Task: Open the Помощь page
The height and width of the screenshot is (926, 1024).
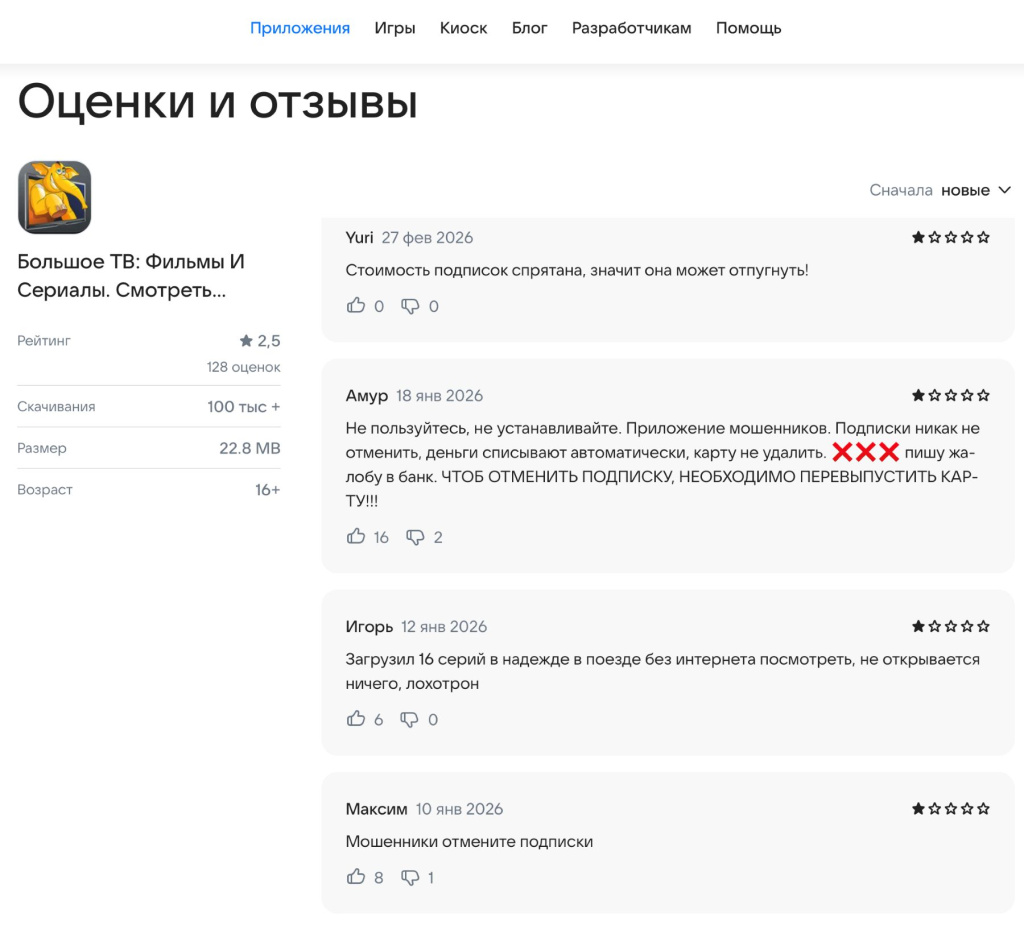Action: [747, 28]
